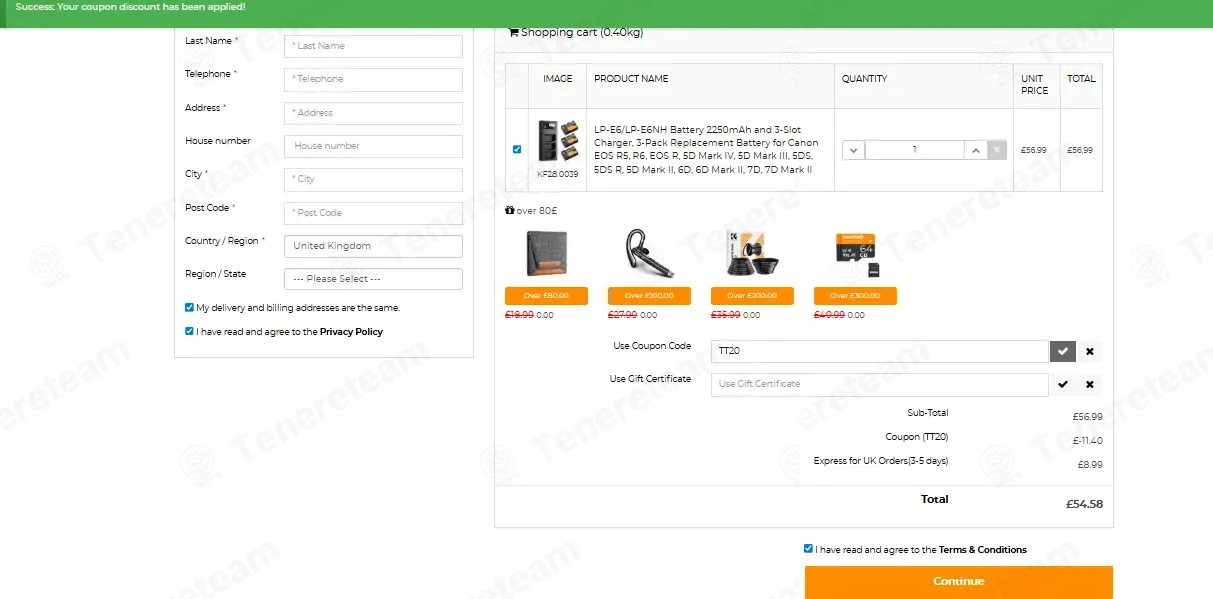Open the Terms & Conditions link
1213x599 pixels.
coord(983,550)
